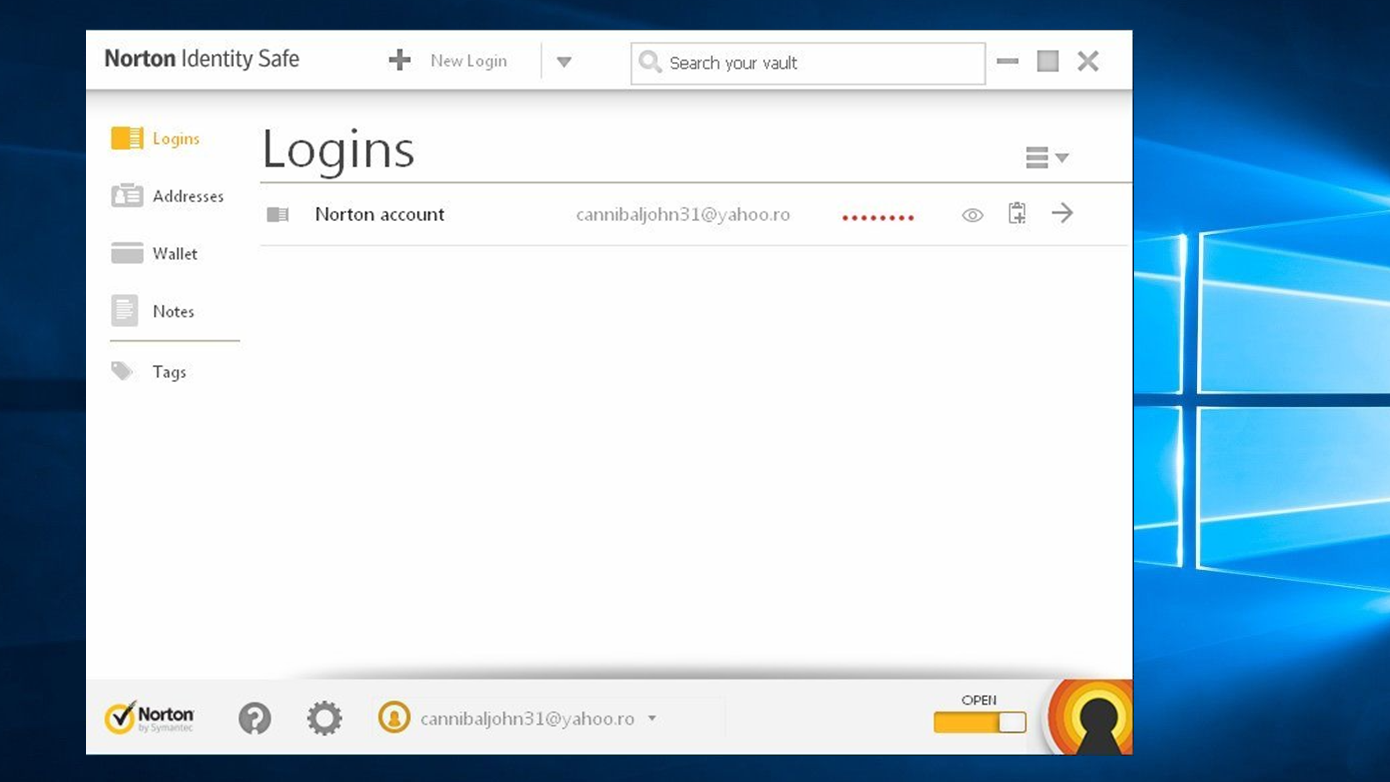Click the Norton by Symantec logo
The width and height of the screenshot is (1390, 782).
point(150,718)
